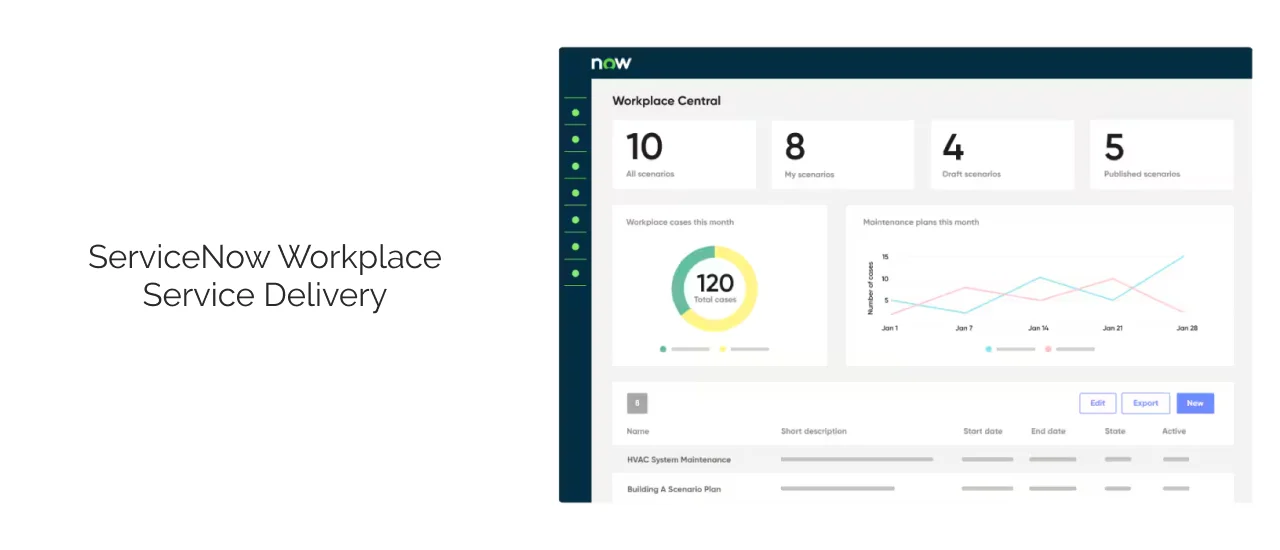Viewport: 1280px width, 550px height.
Task: Select the second sidebar dot from top
Action: click(575, 140)
